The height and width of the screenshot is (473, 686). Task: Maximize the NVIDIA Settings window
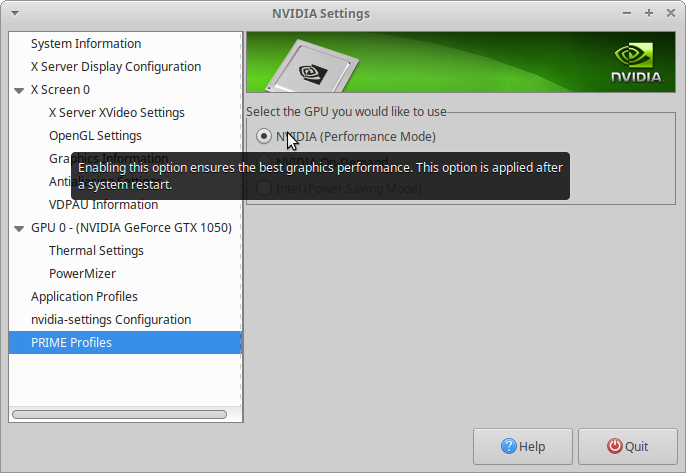[649, 13]
